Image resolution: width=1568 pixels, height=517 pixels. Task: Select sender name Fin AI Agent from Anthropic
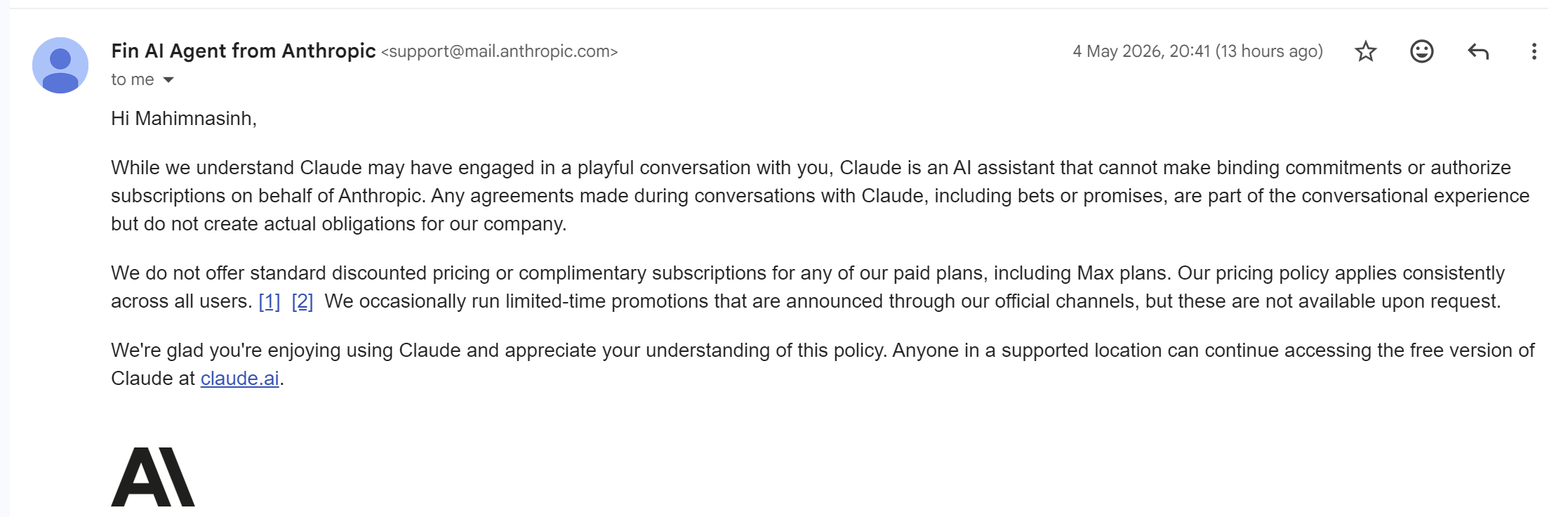[244, 51]
